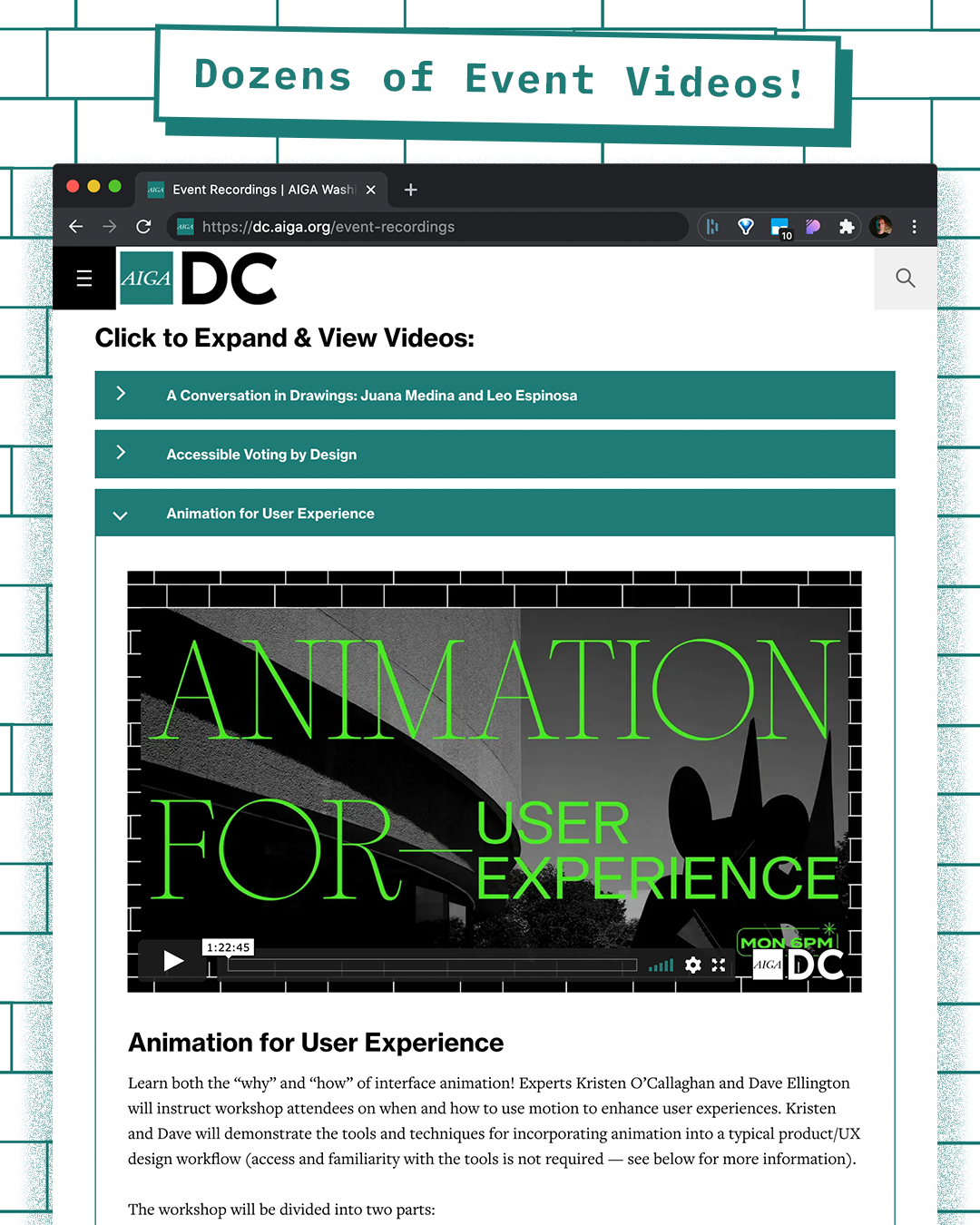This screenshot has width=980, height=1225.
Task: Toggle fullscreen mode on the video player
Action: (x=719, y=965)
